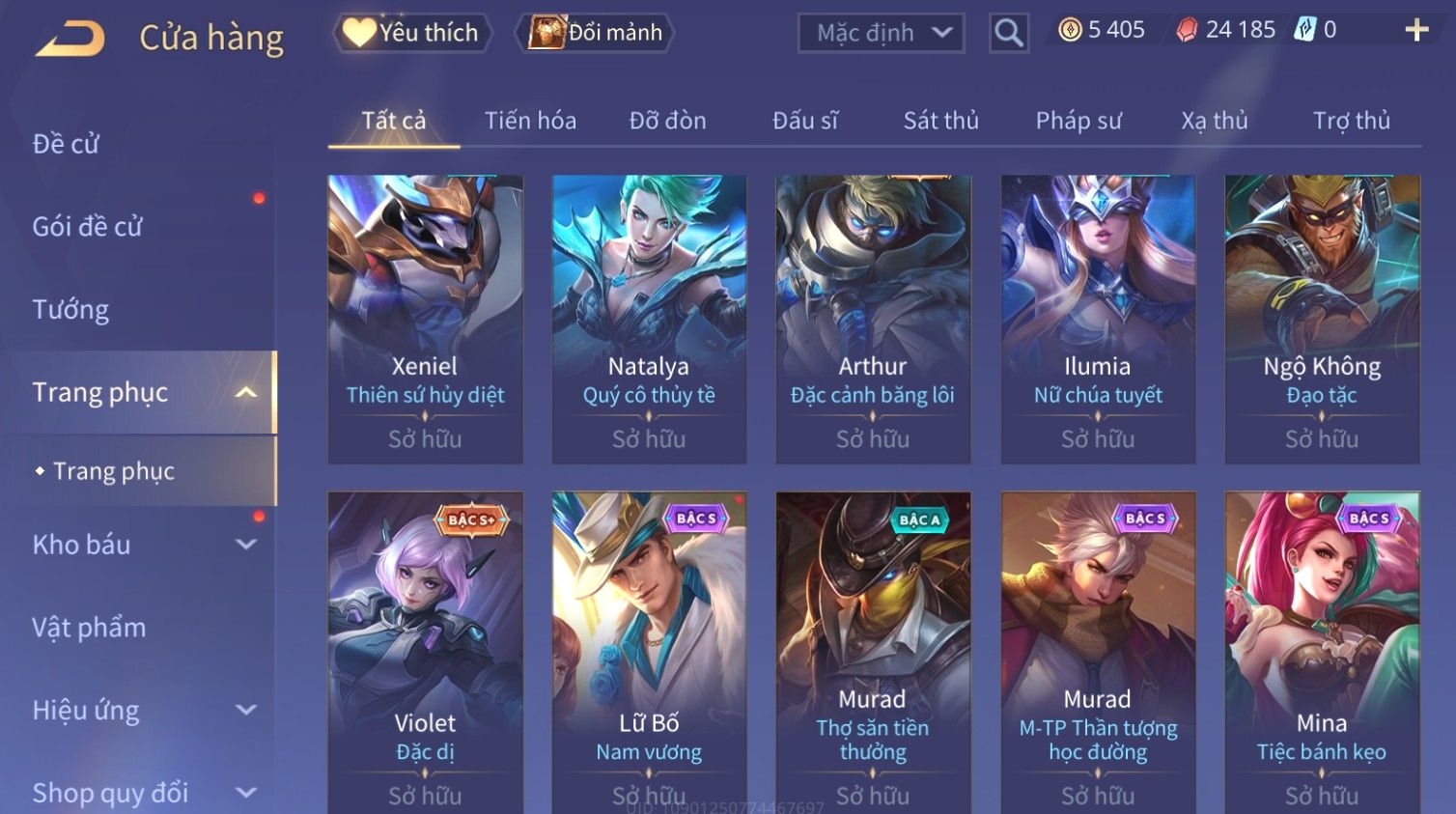Click the gold coin currency icon

pos(1070,30)
